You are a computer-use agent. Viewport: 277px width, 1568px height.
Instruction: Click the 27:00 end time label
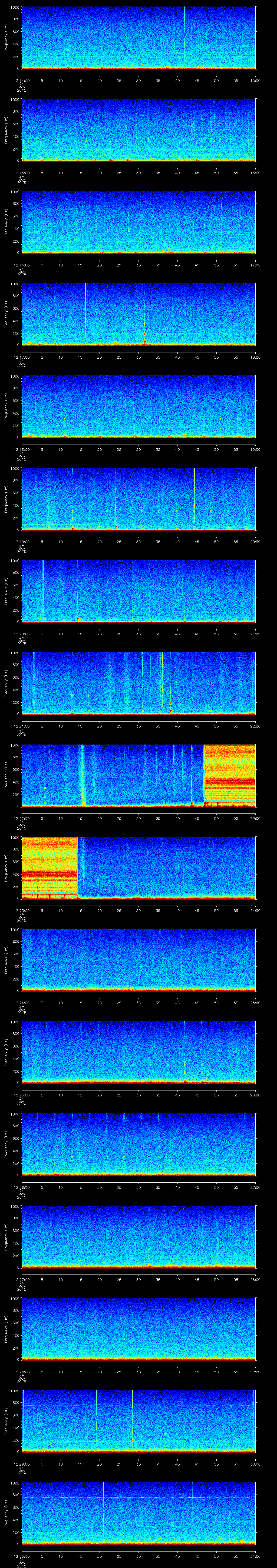(x=255, y=1187)
